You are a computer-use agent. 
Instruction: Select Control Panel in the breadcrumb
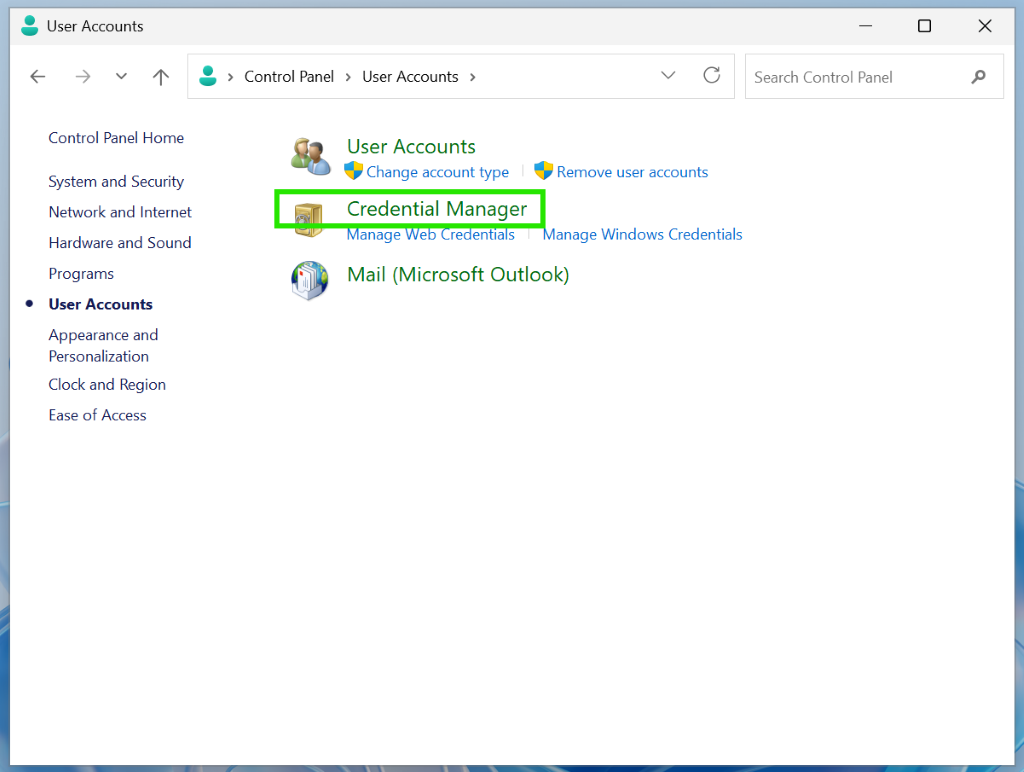tap(289, 77)
